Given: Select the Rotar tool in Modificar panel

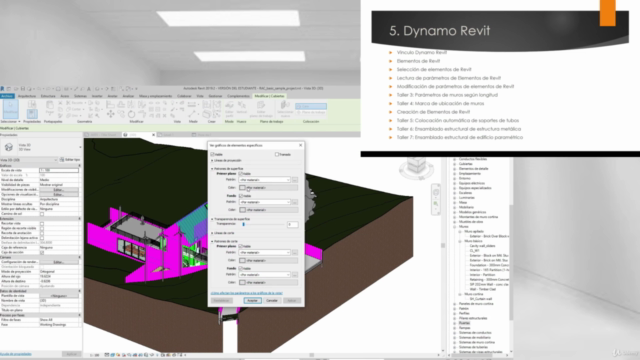Looking at the screenshot, I should 131,114.
